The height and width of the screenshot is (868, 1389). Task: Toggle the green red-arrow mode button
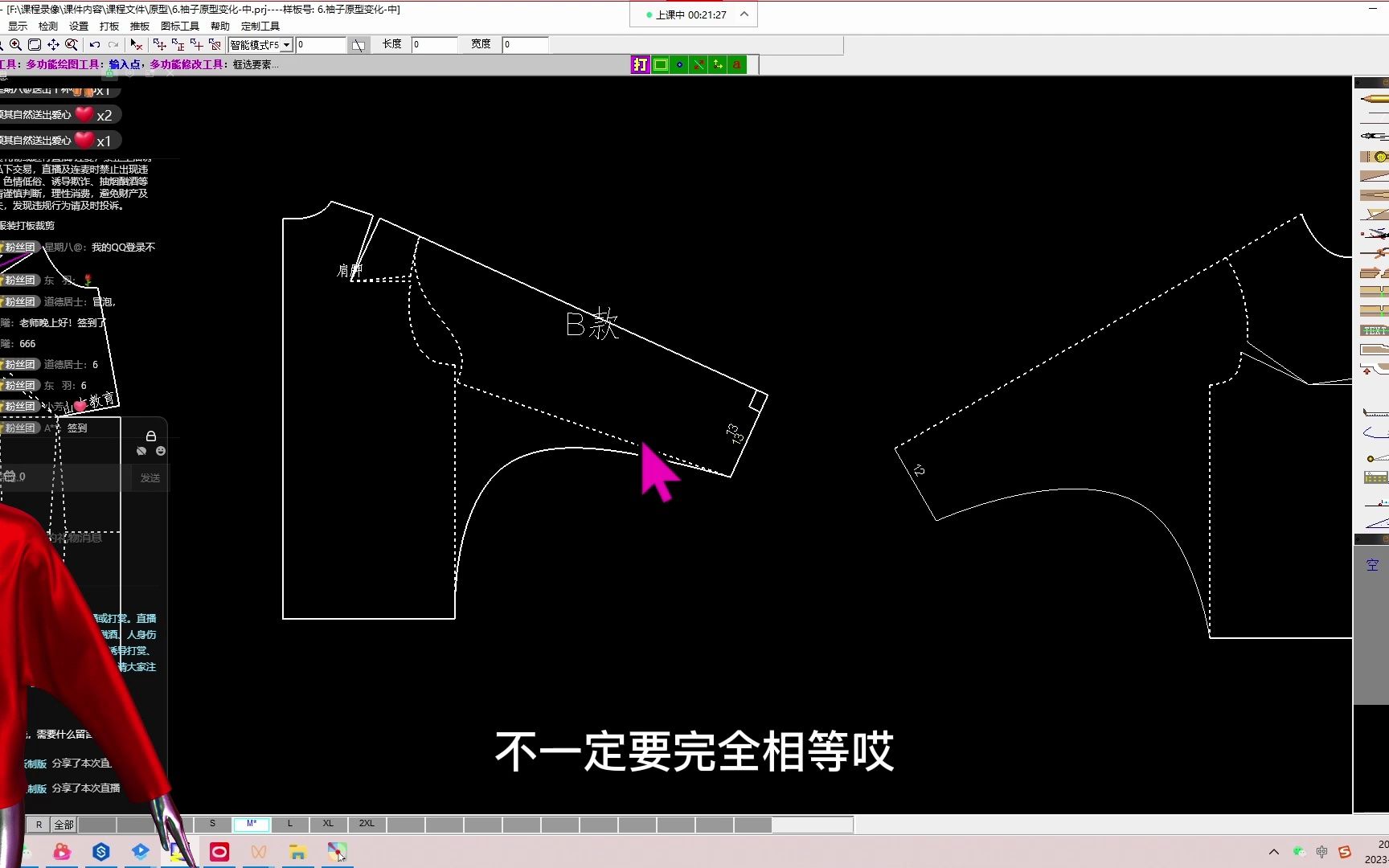coord(699,65)
